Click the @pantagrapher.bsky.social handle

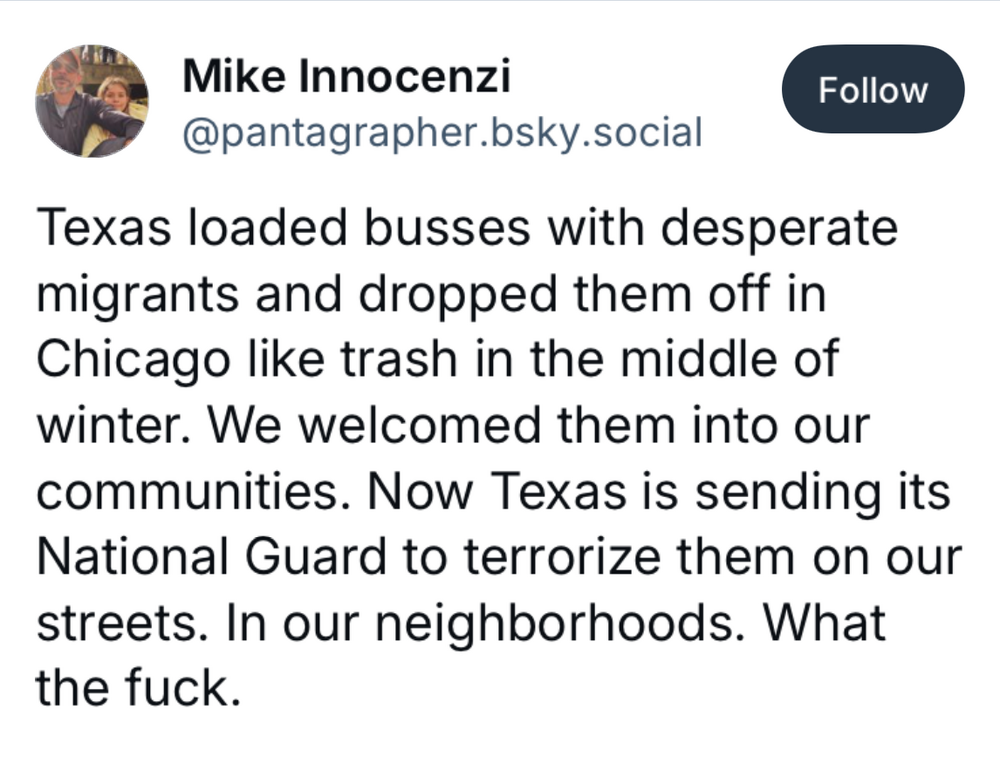pos(441,131)
